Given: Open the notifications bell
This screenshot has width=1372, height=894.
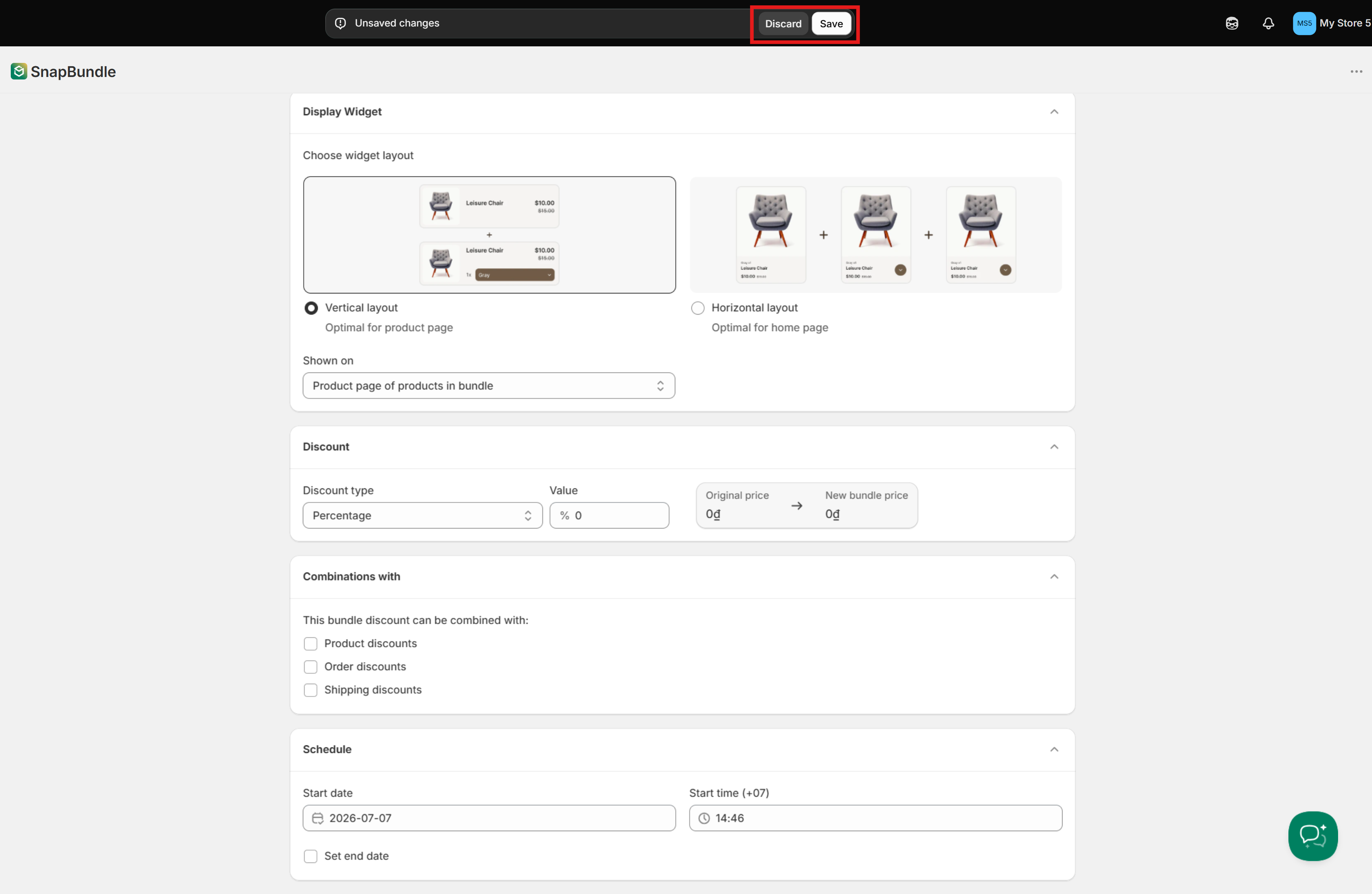Looking at the screenshot, I should coord(1268,23).
